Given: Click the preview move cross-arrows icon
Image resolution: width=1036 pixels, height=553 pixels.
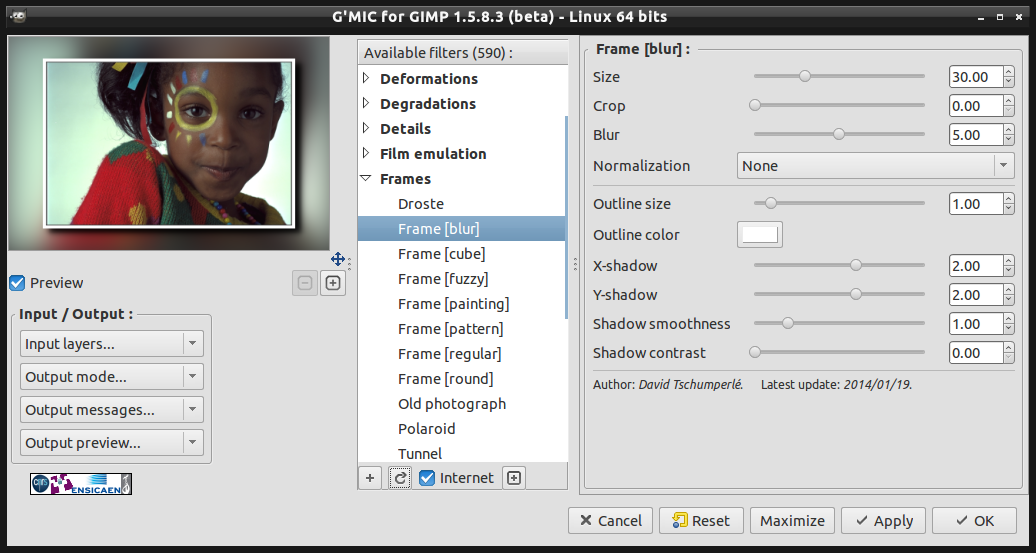Looking at the screenshot, I should click(x=338, y=258).
